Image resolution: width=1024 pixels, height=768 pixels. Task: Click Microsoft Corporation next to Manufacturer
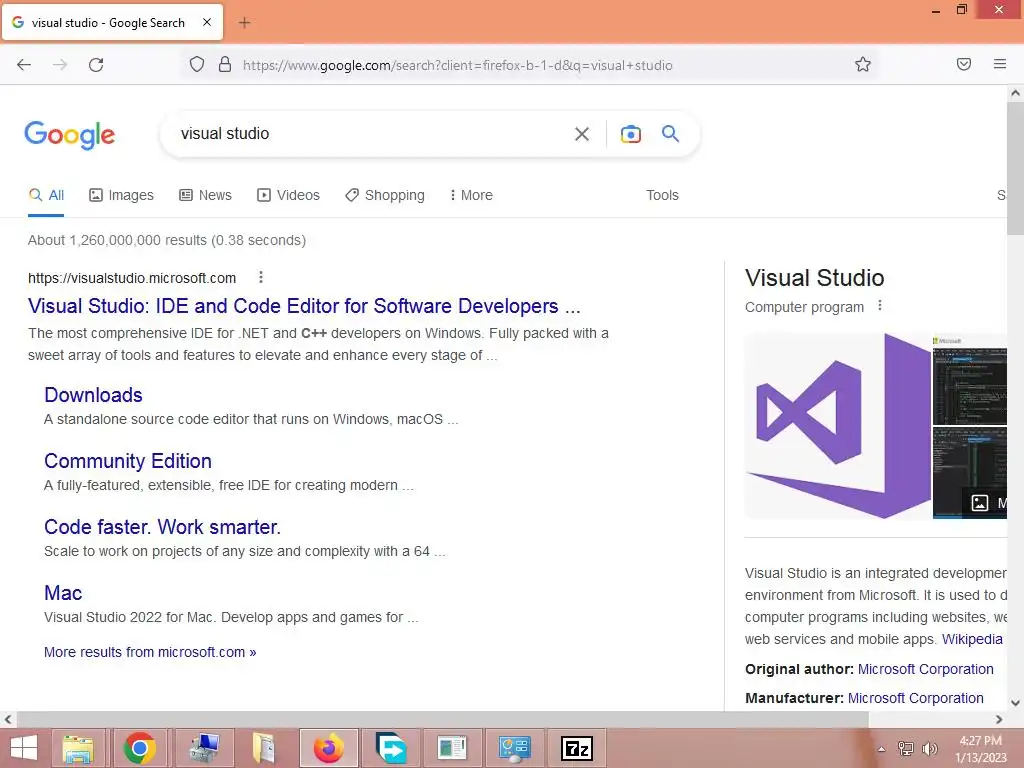(916, 698)
